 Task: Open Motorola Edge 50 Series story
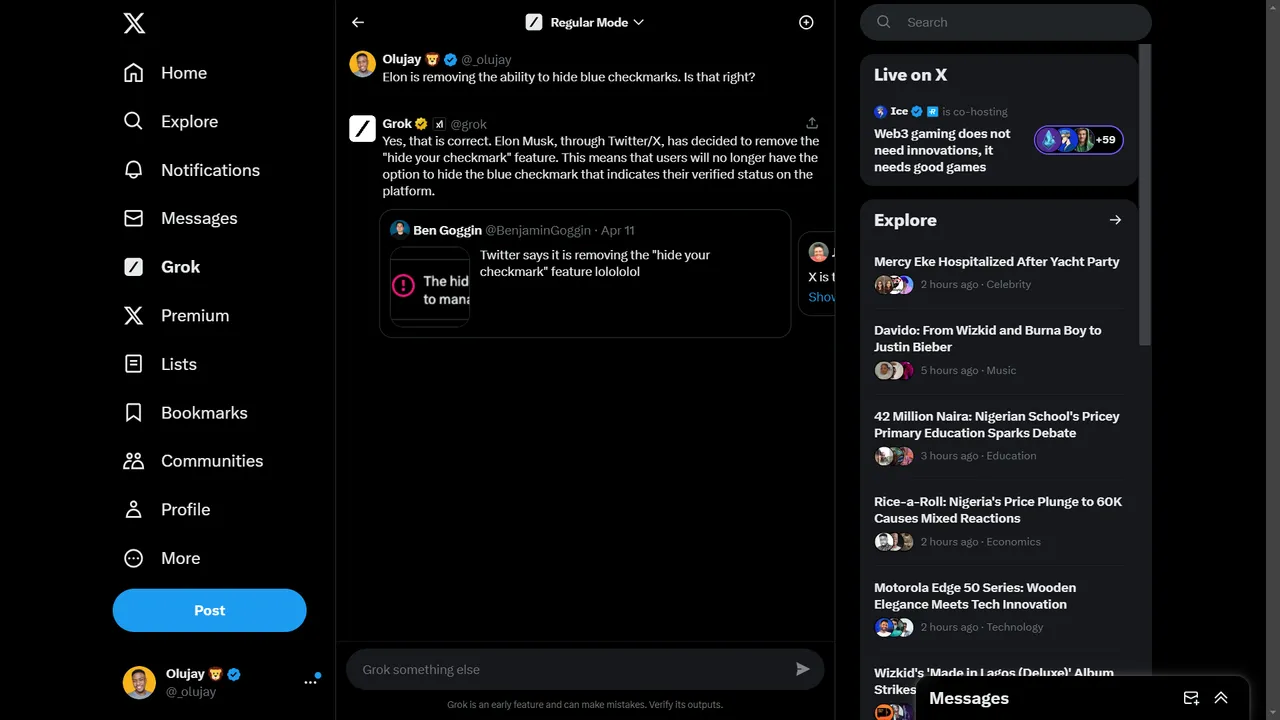point(999,608)
